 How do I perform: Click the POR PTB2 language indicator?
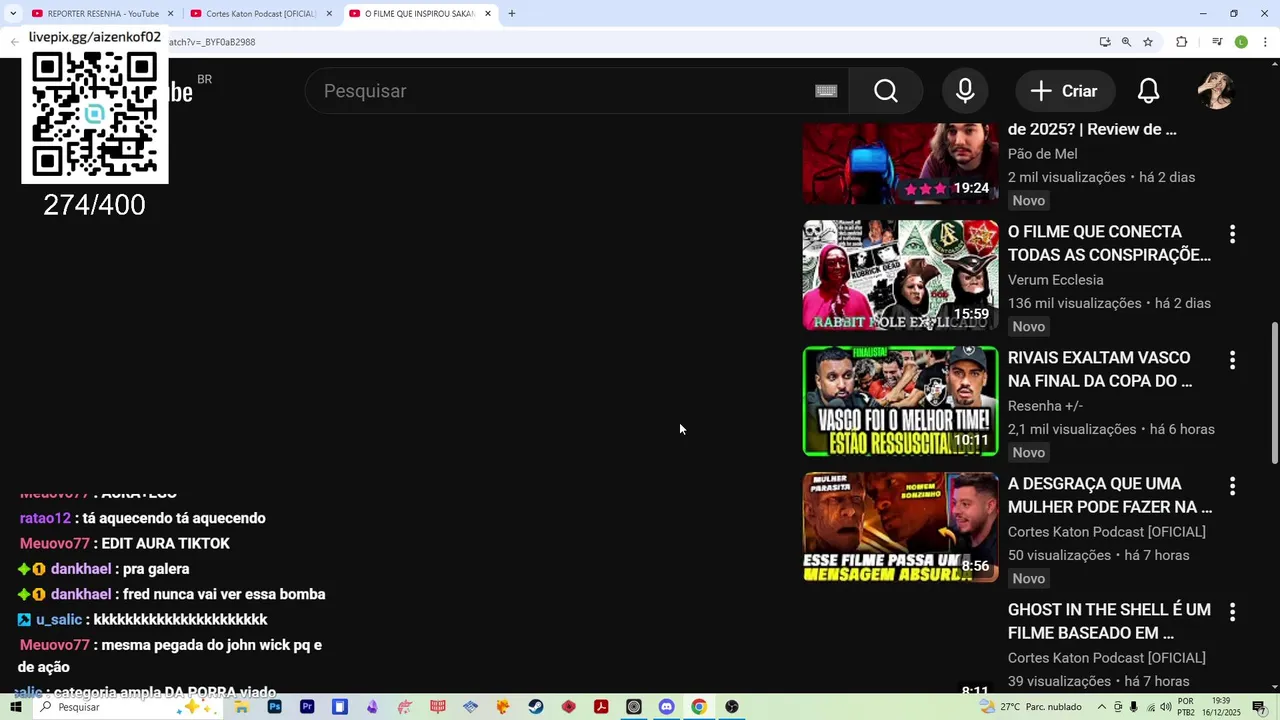(x=1186, y=707)
